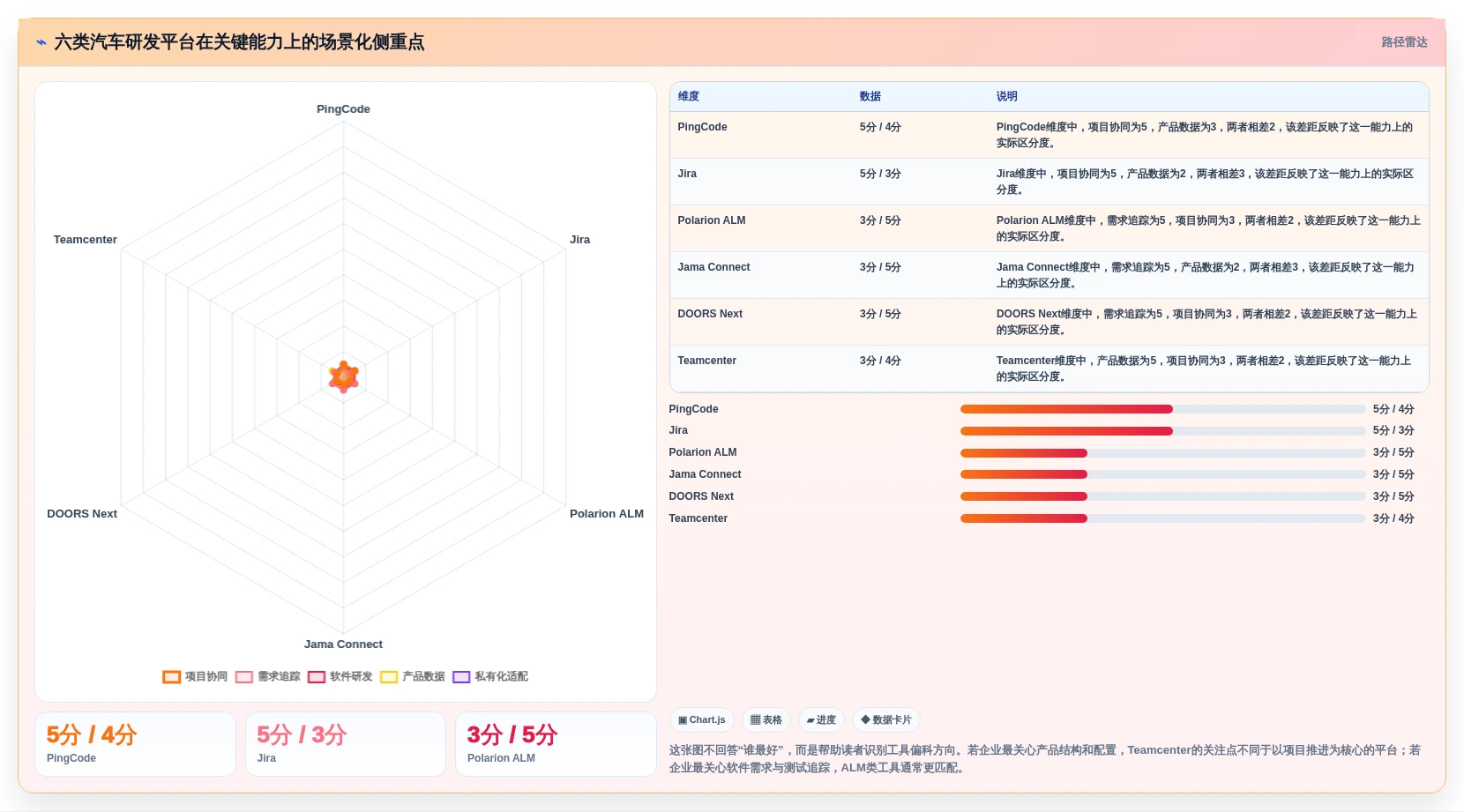
Task: Click the Polarion ALM label in the progress list
Action: click(703, 452)
